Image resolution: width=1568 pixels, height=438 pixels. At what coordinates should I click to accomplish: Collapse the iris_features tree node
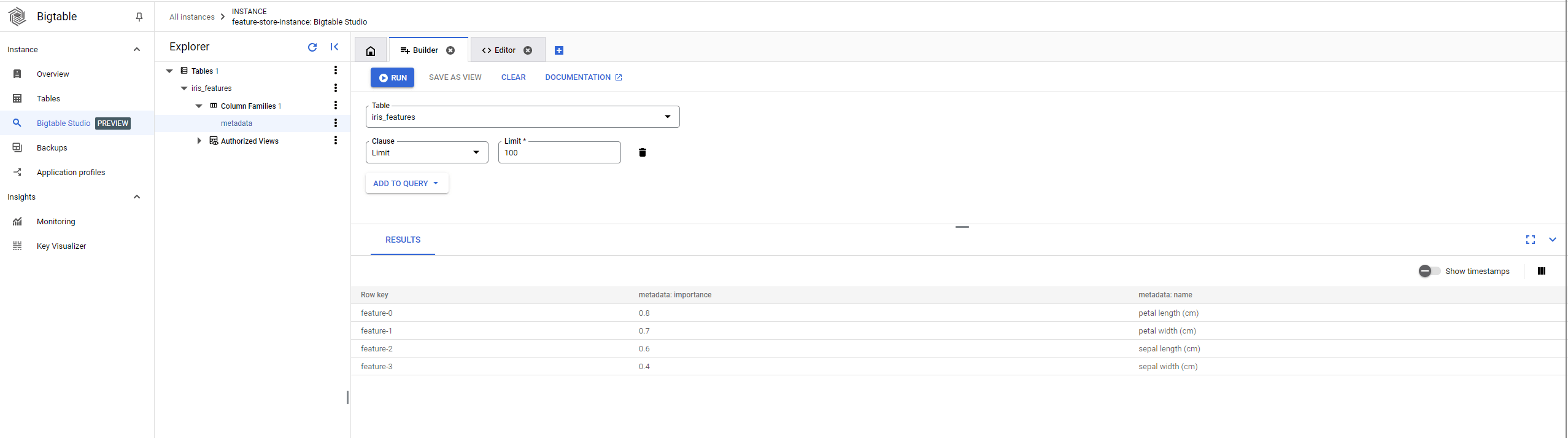click(184, 88)
